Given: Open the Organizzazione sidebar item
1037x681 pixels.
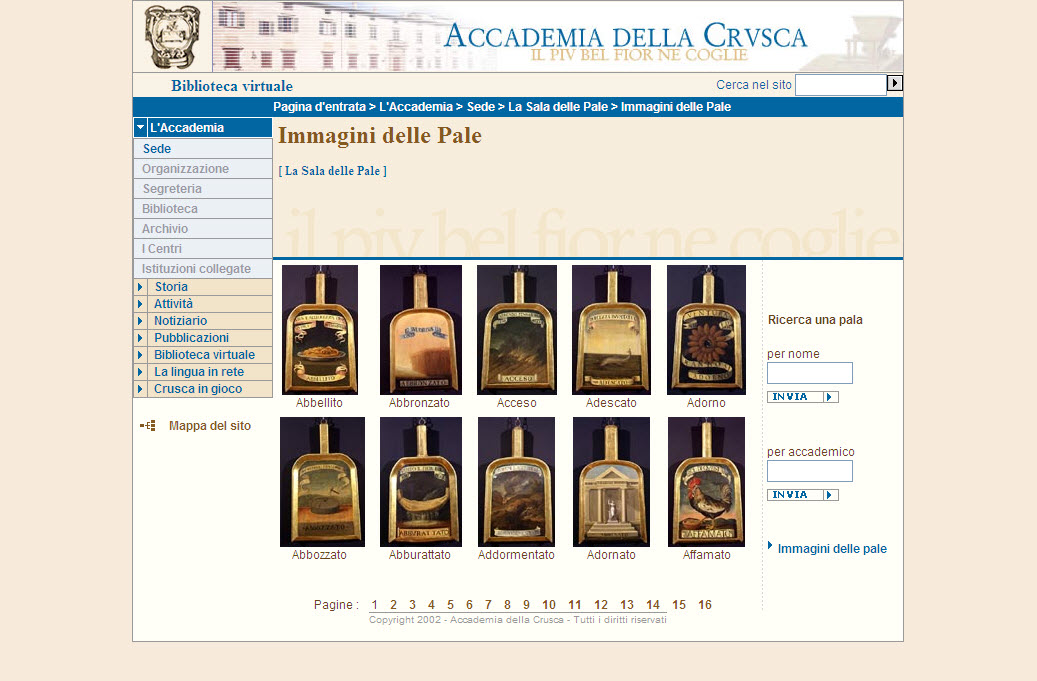Looking at the screenshot, I should [203, 169].
